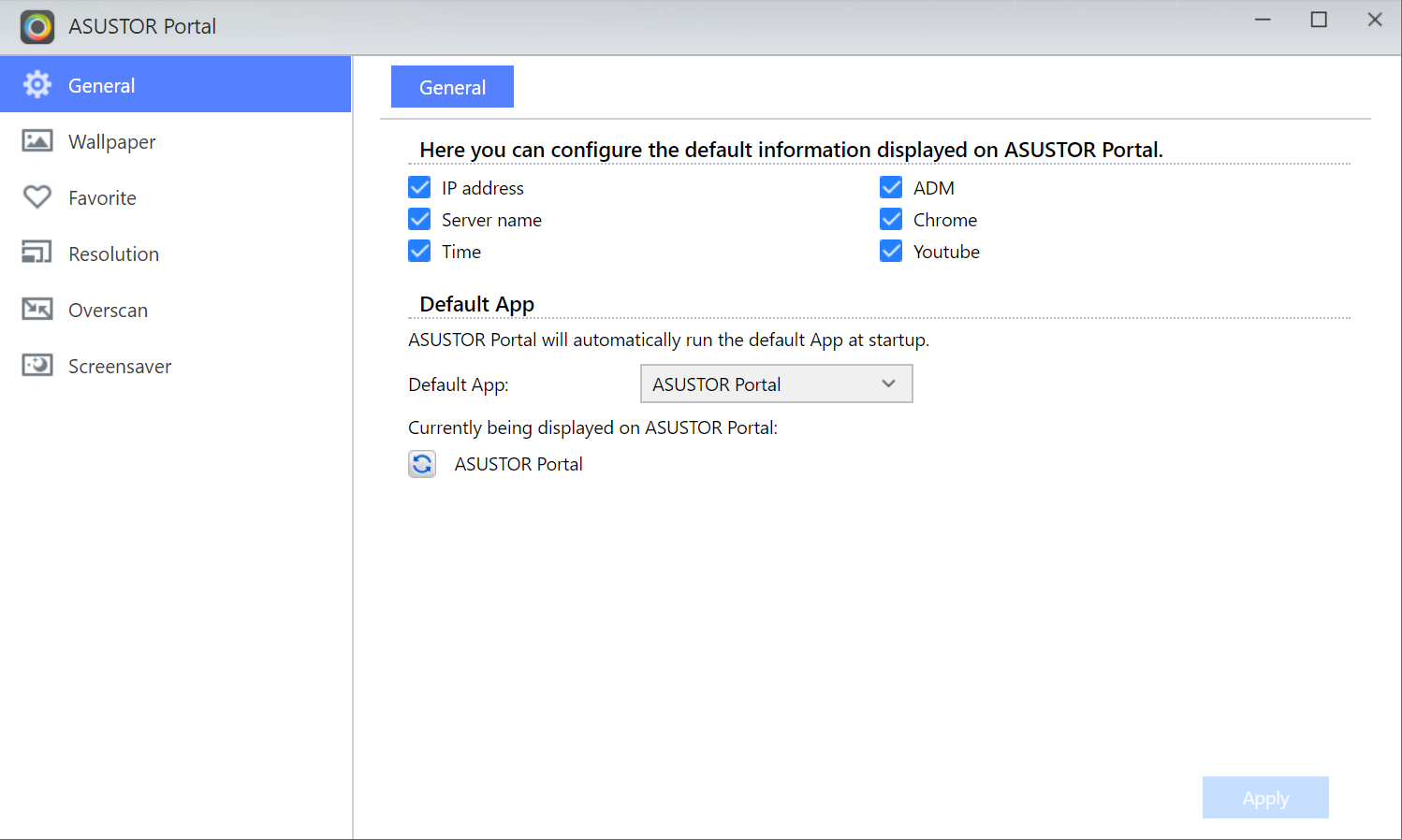This screenshot has width=1402, height=840.
Task: Click the 'Here you can configure' heading
Action: tap(791, 150)
